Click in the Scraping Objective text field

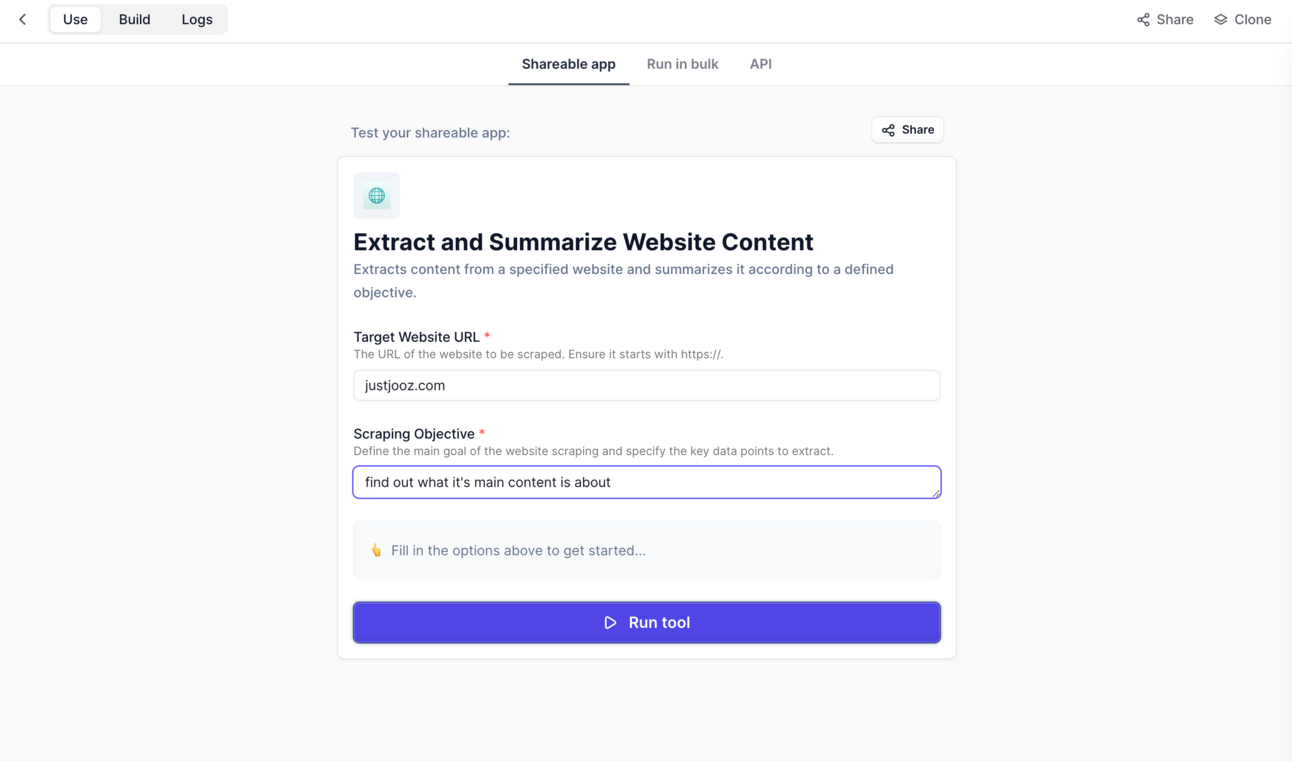point(646,482)
